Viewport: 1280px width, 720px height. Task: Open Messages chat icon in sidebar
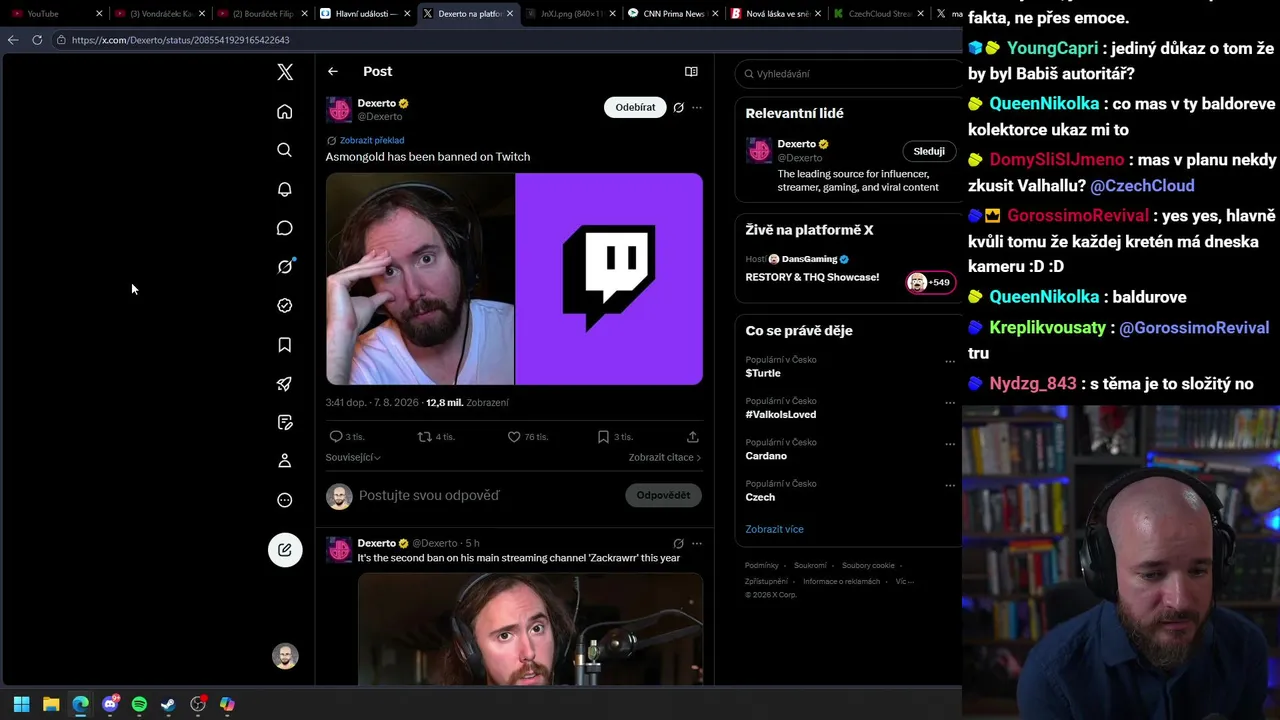coord(285,228)
